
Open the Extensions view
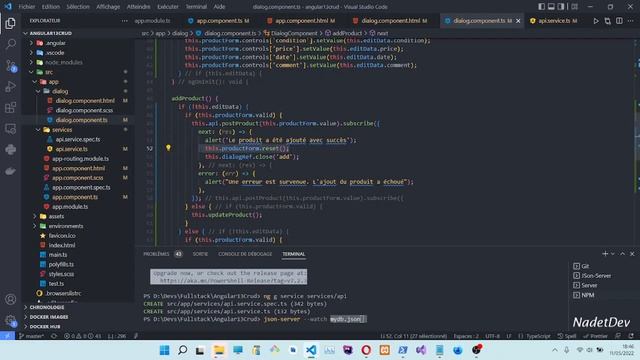(x=11, y=108)
